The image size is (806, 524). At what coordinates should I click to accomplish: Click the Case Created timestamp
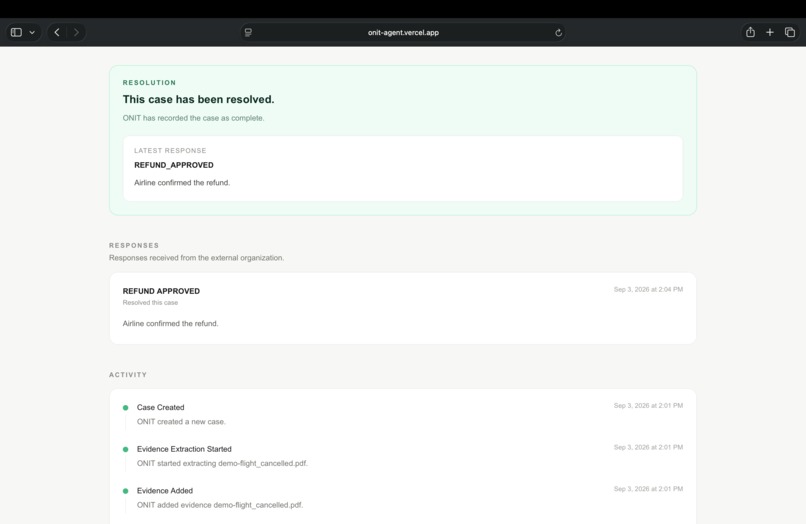click(x=648, y=406)
